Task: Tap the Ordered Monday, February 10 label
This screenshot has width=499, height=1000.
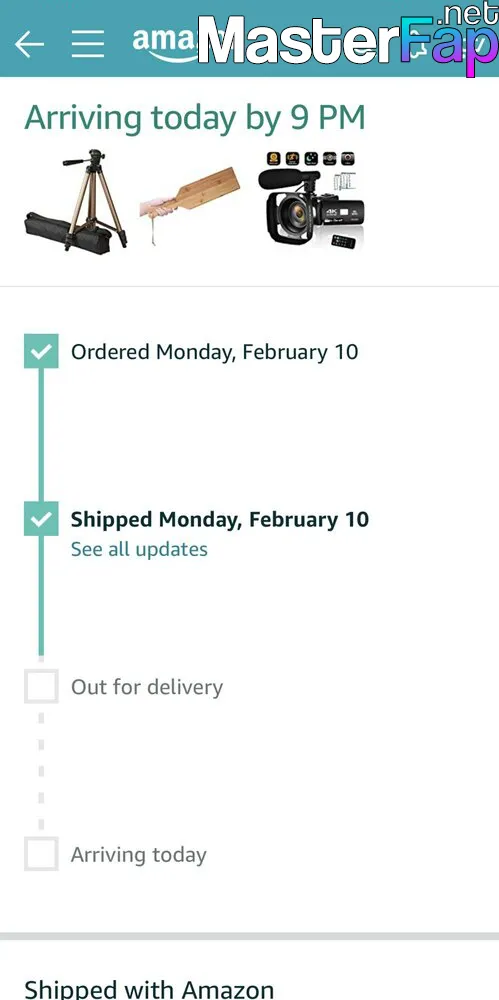Action: (214, 352)
